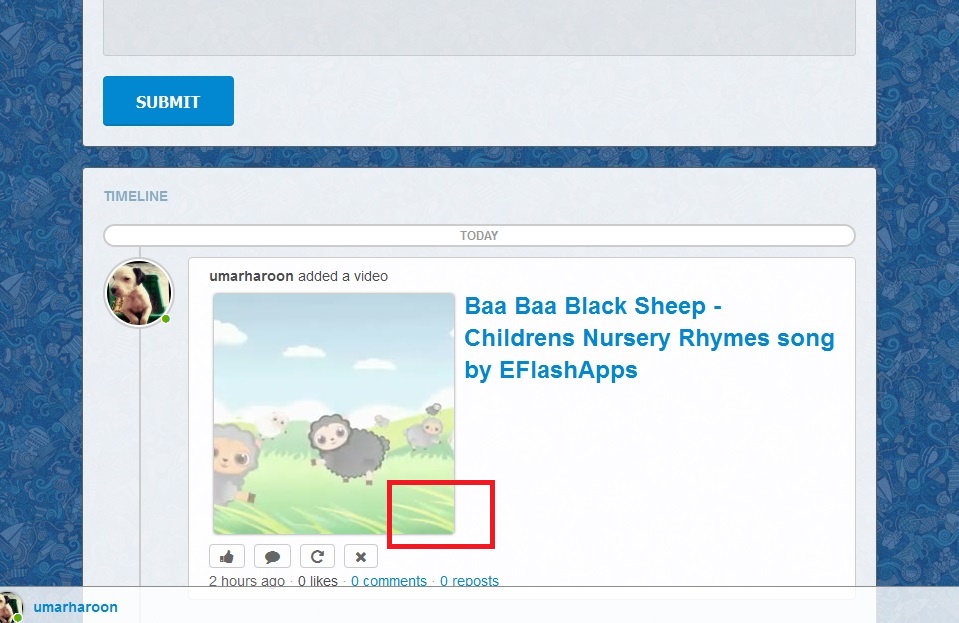Click umarharoon in the bottom chat bar
959x623 pixels.
[75, 607]
